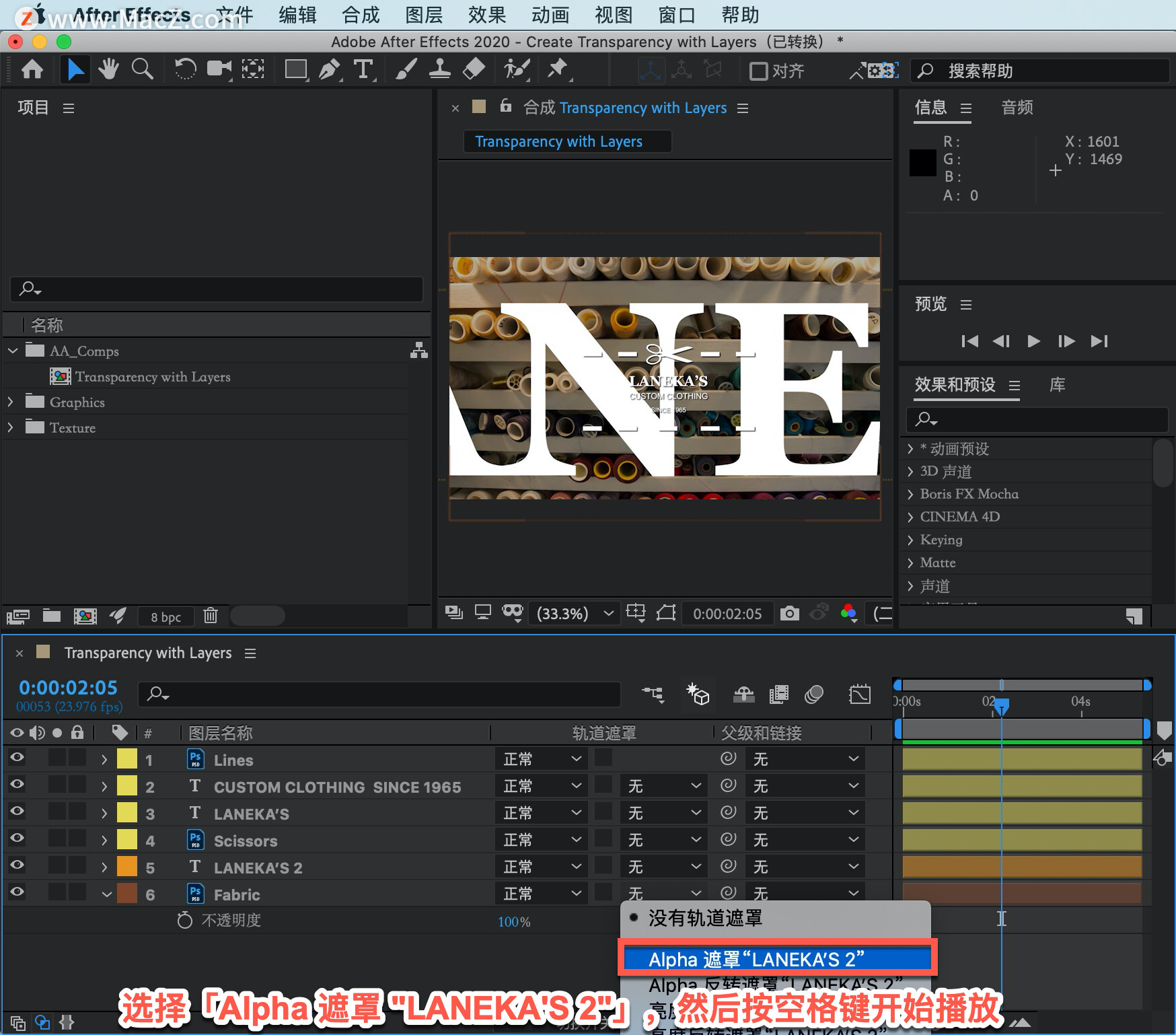Open the composition mini-flowchart icon

pos(653,694)
